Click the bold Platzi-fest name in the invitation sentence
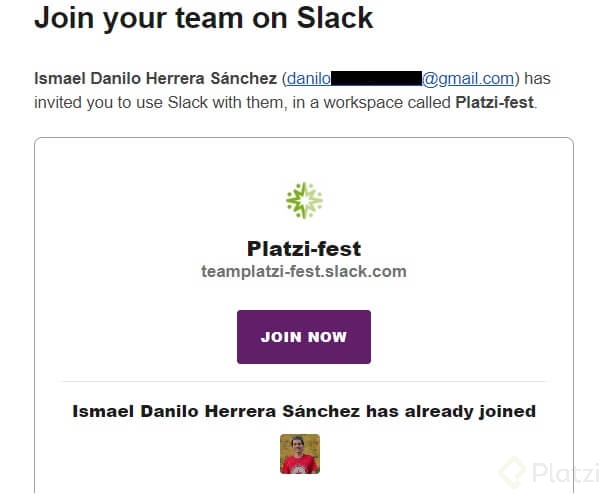The width and height of the screenshot is (606, 494). (495, 103)
